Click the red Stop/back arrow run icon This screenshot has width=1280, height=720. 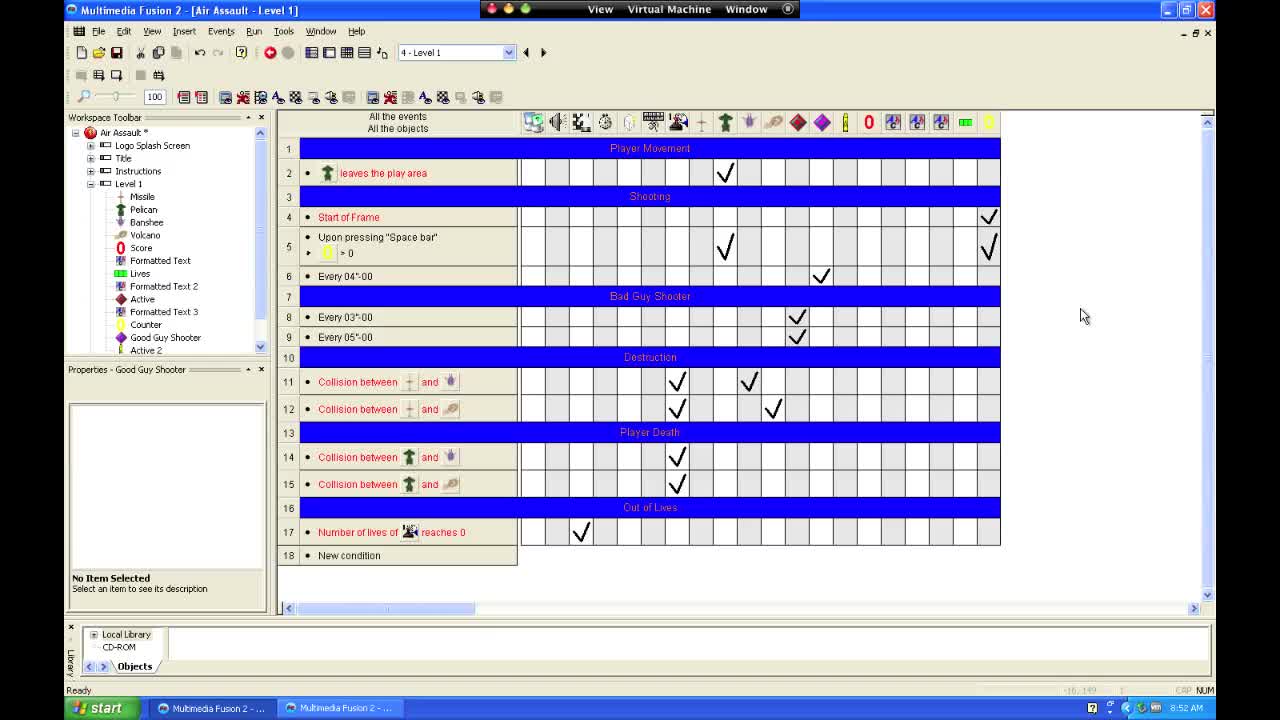point(270,53)
